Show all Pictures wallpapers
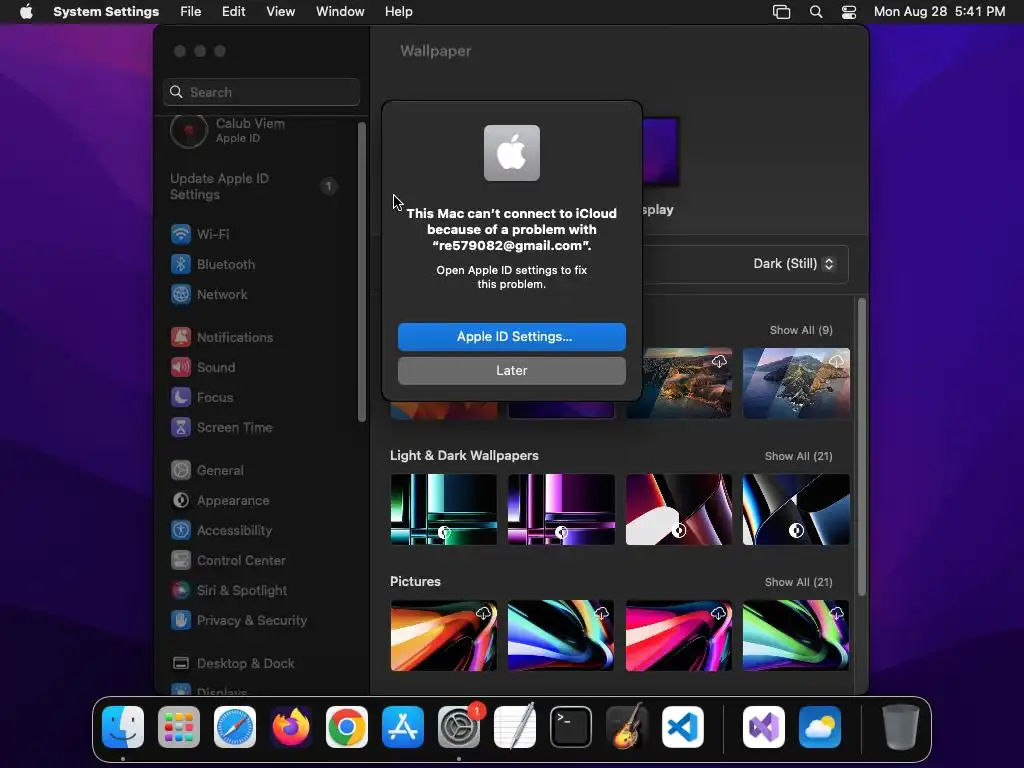 [x=798, y=583]
